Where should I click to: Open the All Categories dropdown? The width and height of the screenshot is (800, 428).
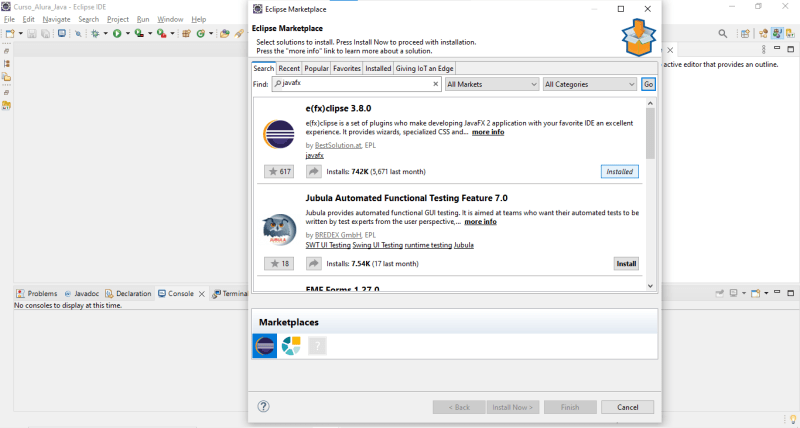[x=590, y=84]
